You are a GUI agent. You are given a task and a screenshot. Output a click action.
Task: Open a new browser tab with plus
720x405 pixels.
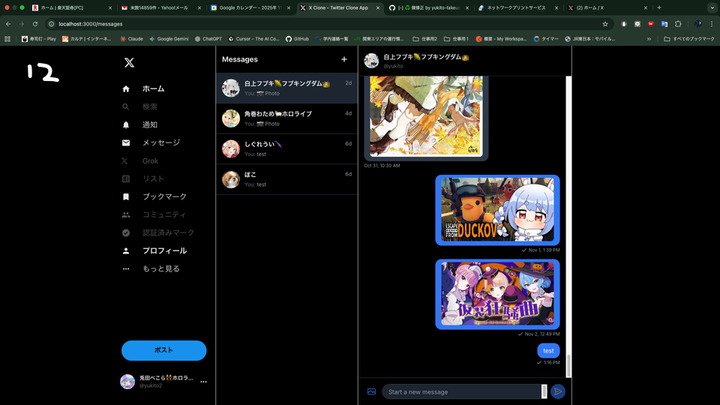click(659, 8)
